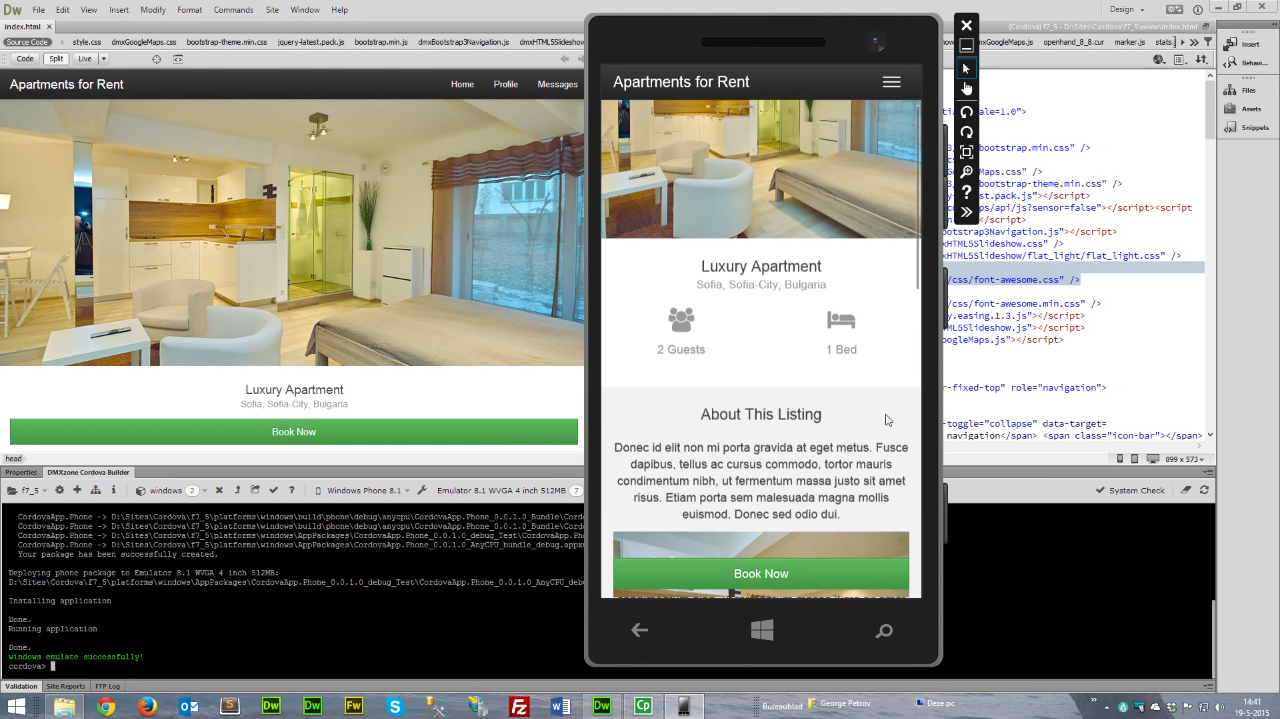Click the checkmark icon in Cordova Builder toolbar
This screenshot has height=719, width=1280.
(x=273, y=490)
